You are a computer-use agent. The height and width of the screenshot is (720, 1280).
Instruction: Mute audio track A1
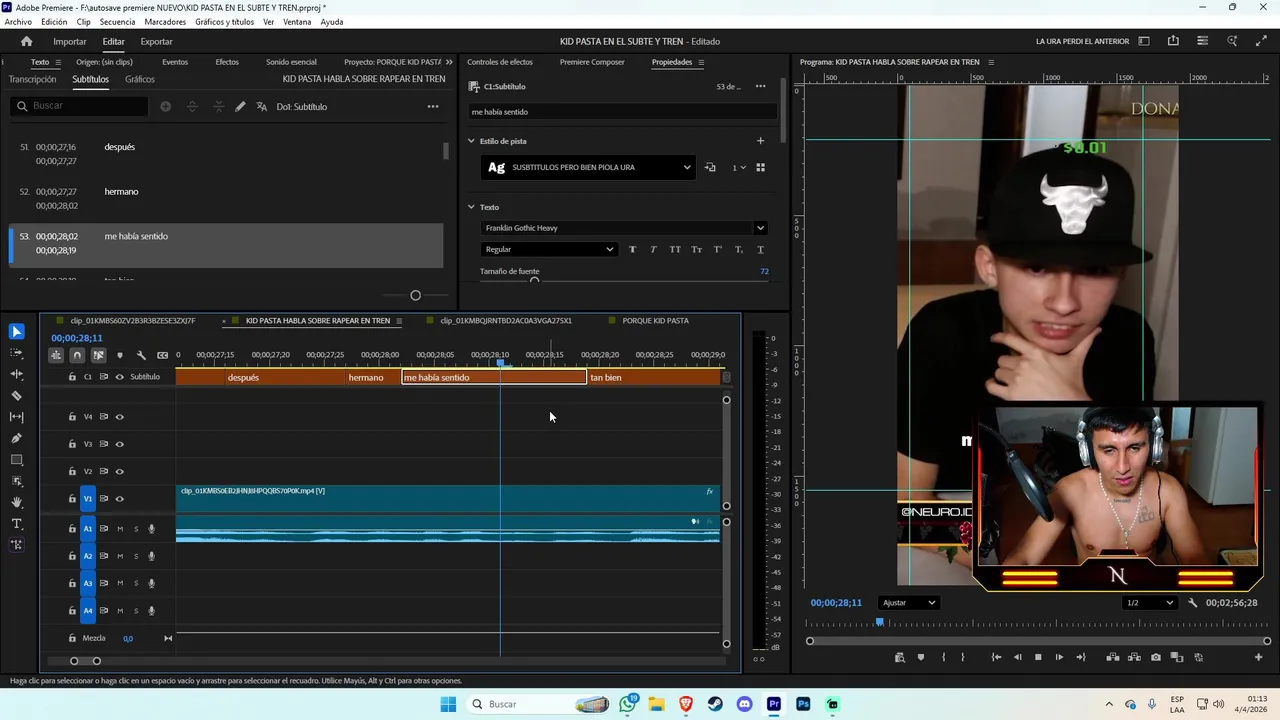coord(120,529)
